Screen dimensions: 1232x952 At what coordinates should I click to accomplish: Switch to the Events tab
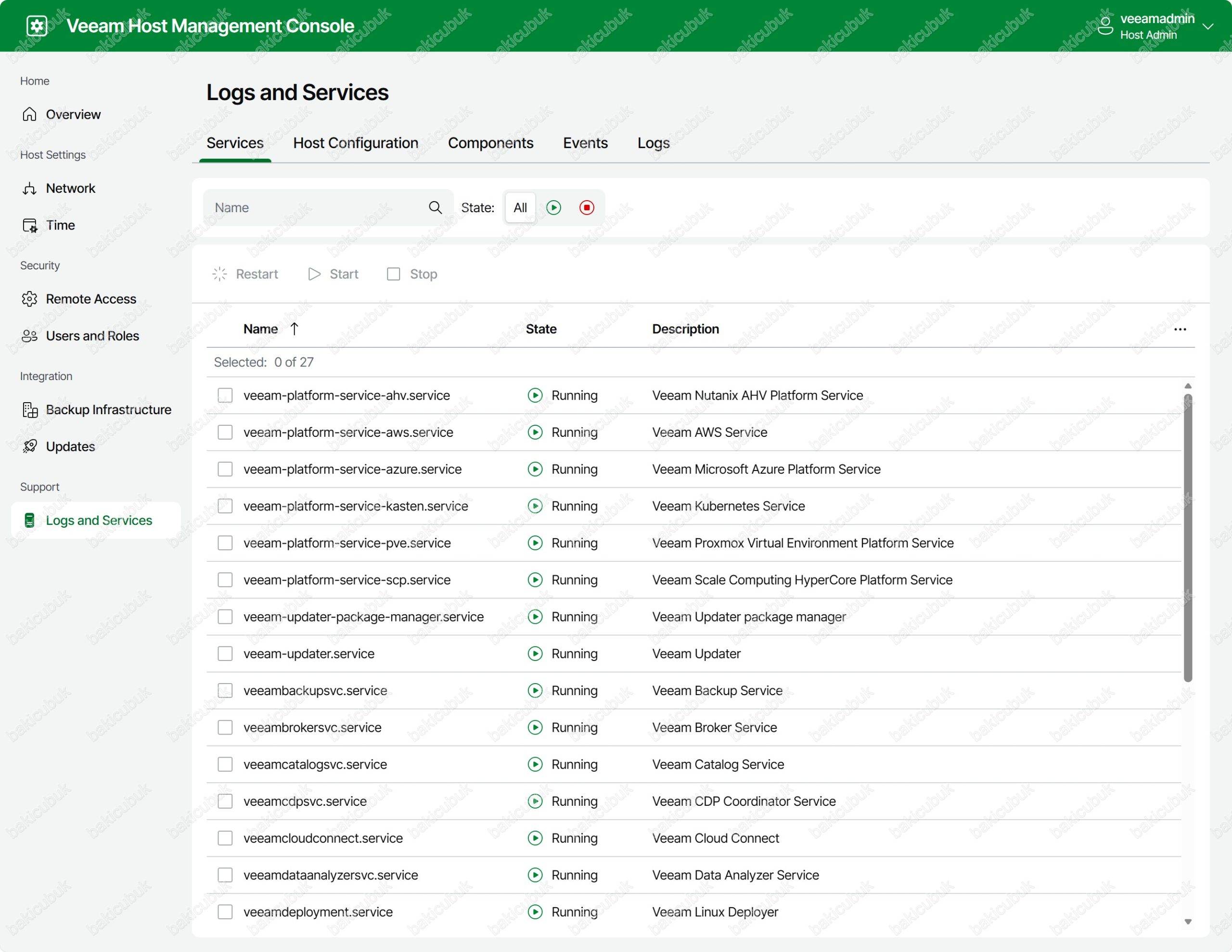[585, 143]
